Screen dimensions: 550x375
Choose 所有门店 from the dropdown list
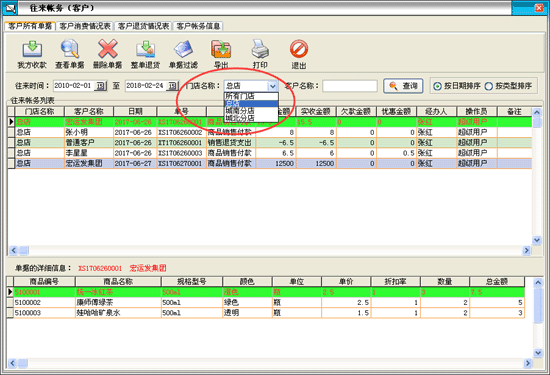coord(251,96)
